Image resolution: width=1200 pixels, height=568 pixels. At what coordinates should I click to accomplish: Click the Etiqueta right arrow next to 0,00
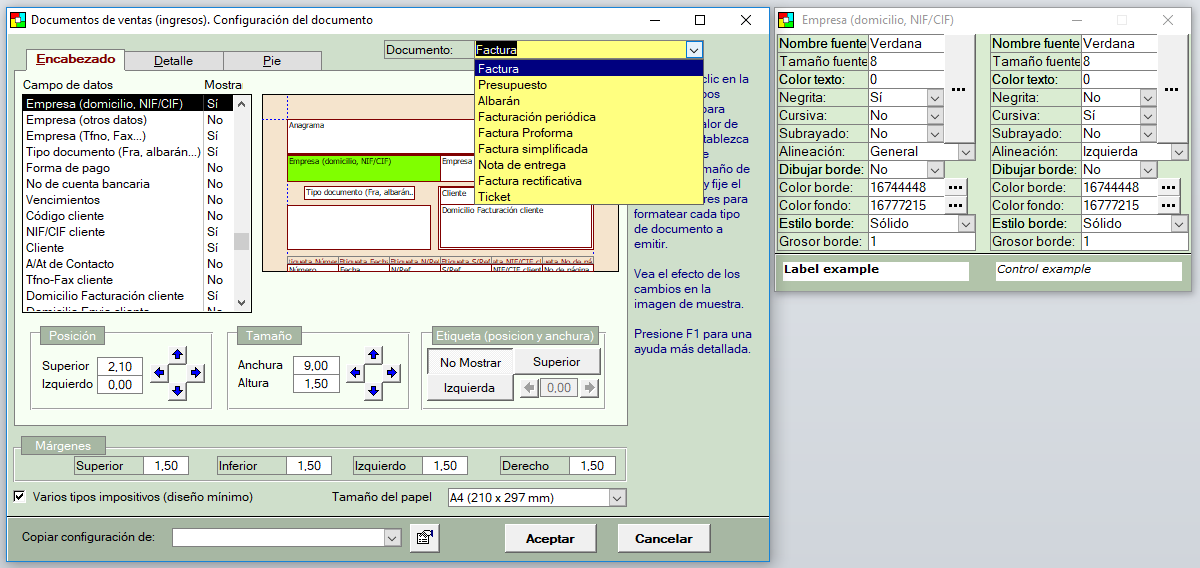[590, 388]
